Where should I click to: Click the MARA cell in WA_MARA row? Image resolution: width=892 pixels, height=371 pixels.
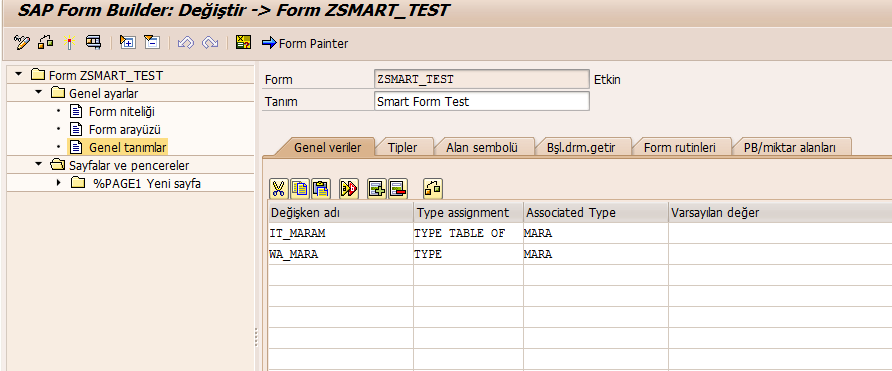[x=596, y=254]
